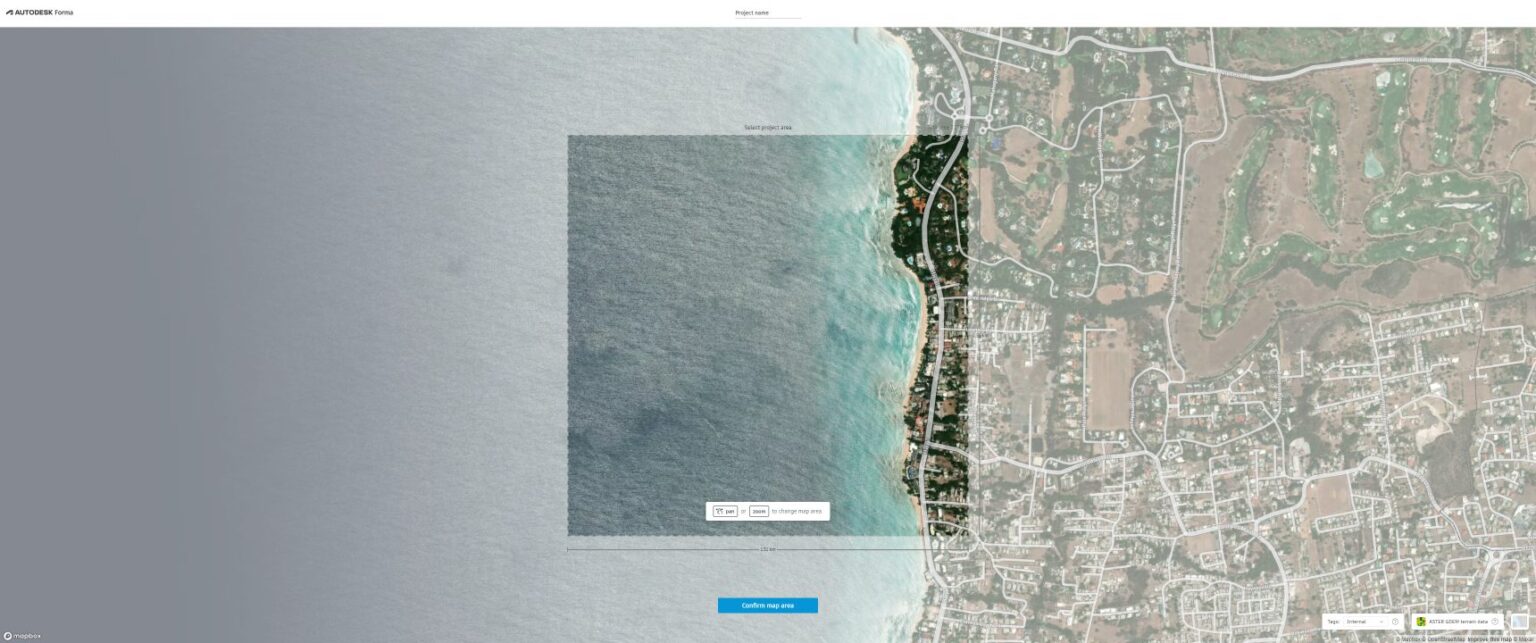Click the ASTER GDEM terrain data chip
Screen dimensions: 1536x643
point(1458,621)
